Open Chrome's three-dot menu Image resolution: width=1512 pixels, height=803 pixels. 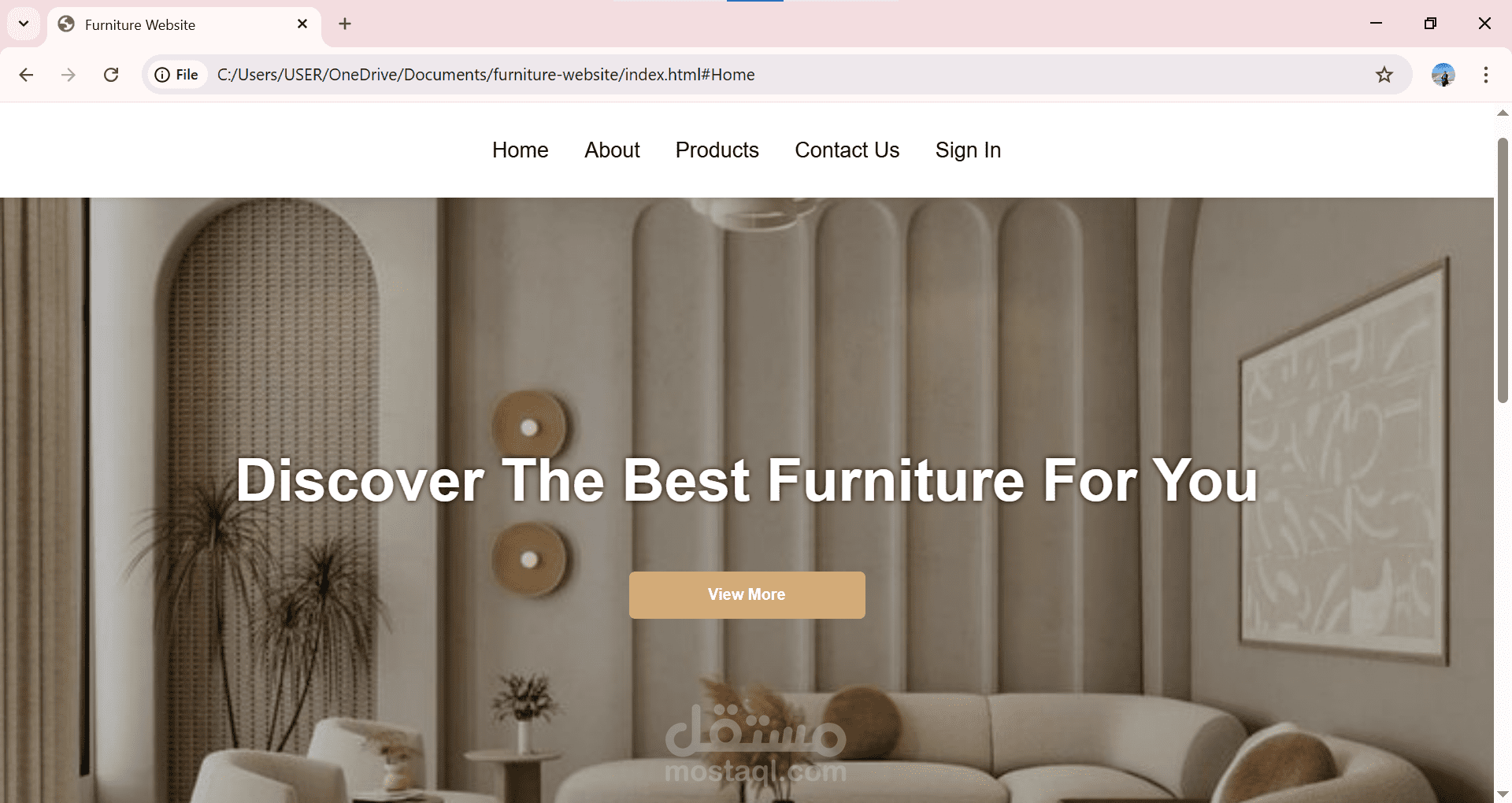[x=1486, y=75]
